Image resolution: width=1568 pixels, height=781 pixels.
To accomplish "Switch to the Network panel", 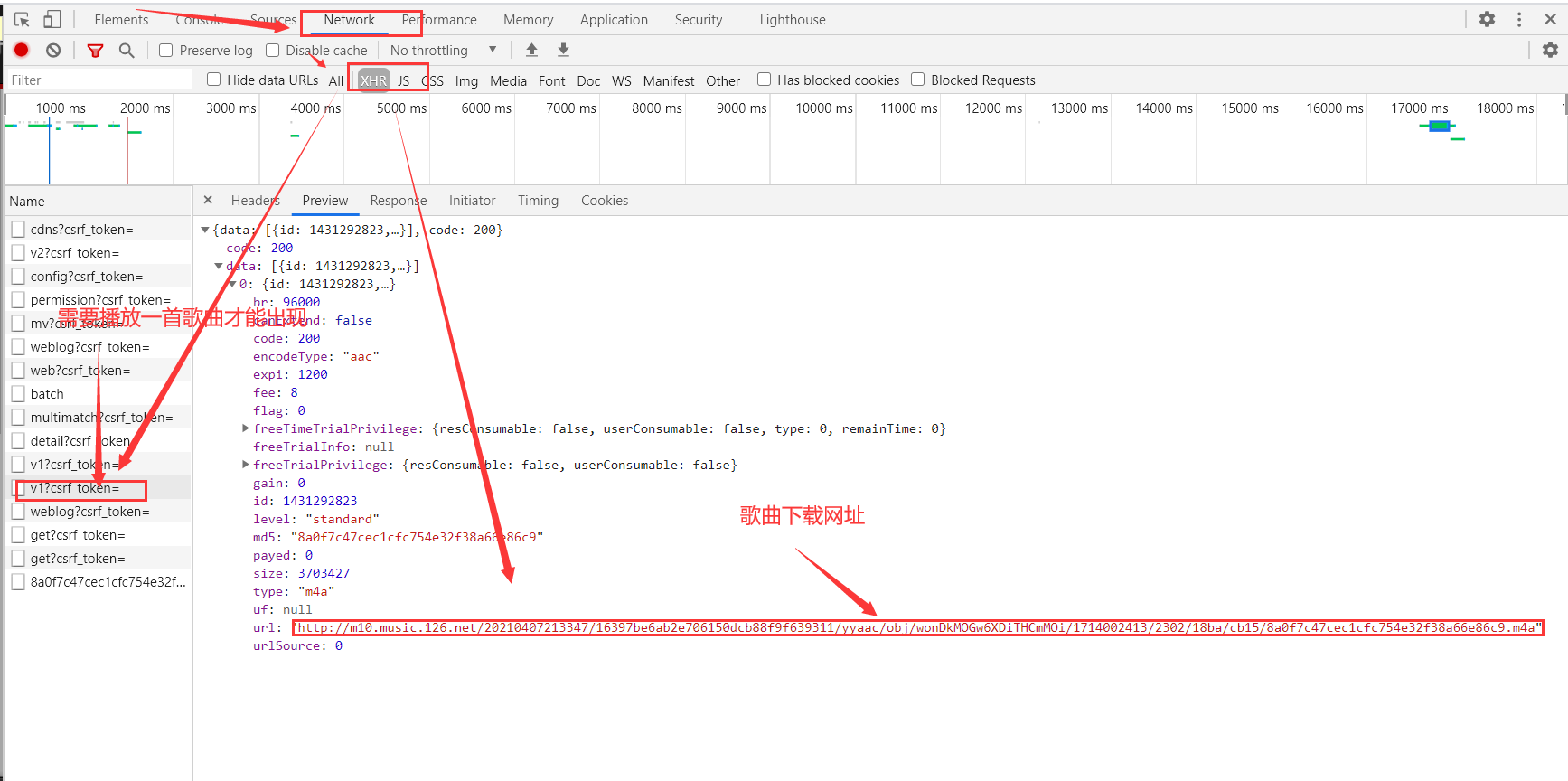I will [x=349, y=20].
